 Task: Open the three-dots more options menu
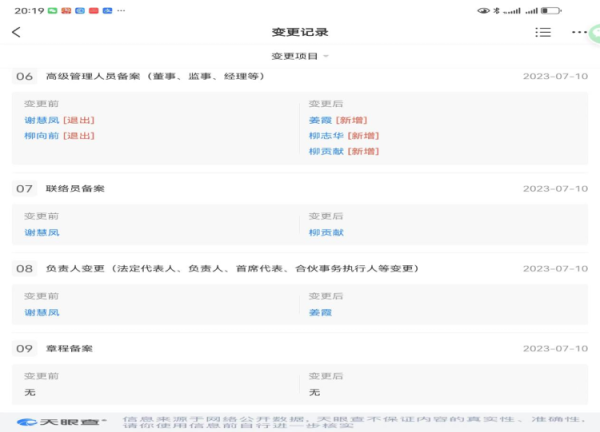tap(579, 32)
